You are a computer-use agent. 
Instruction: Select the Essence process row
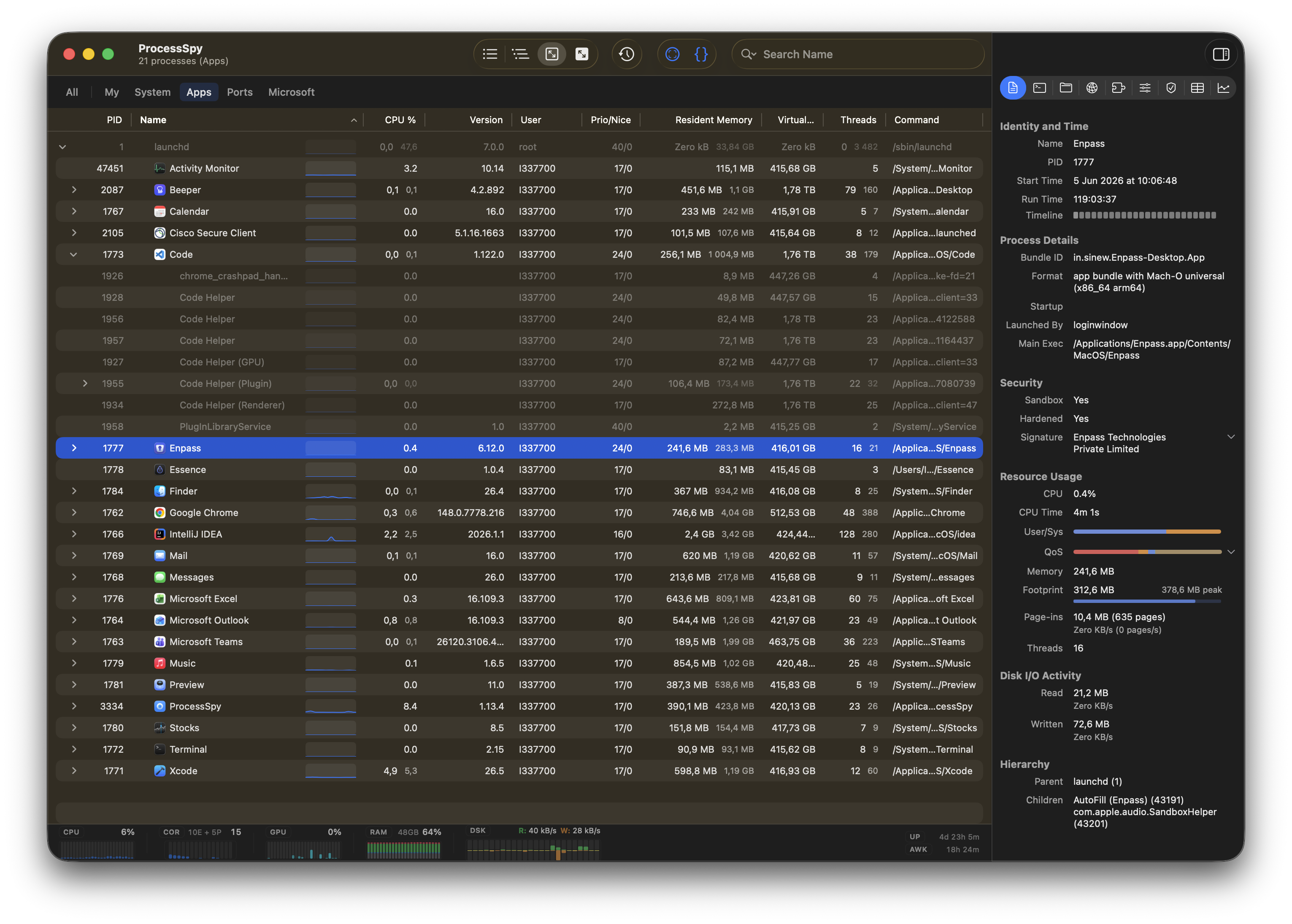point(519,470)
